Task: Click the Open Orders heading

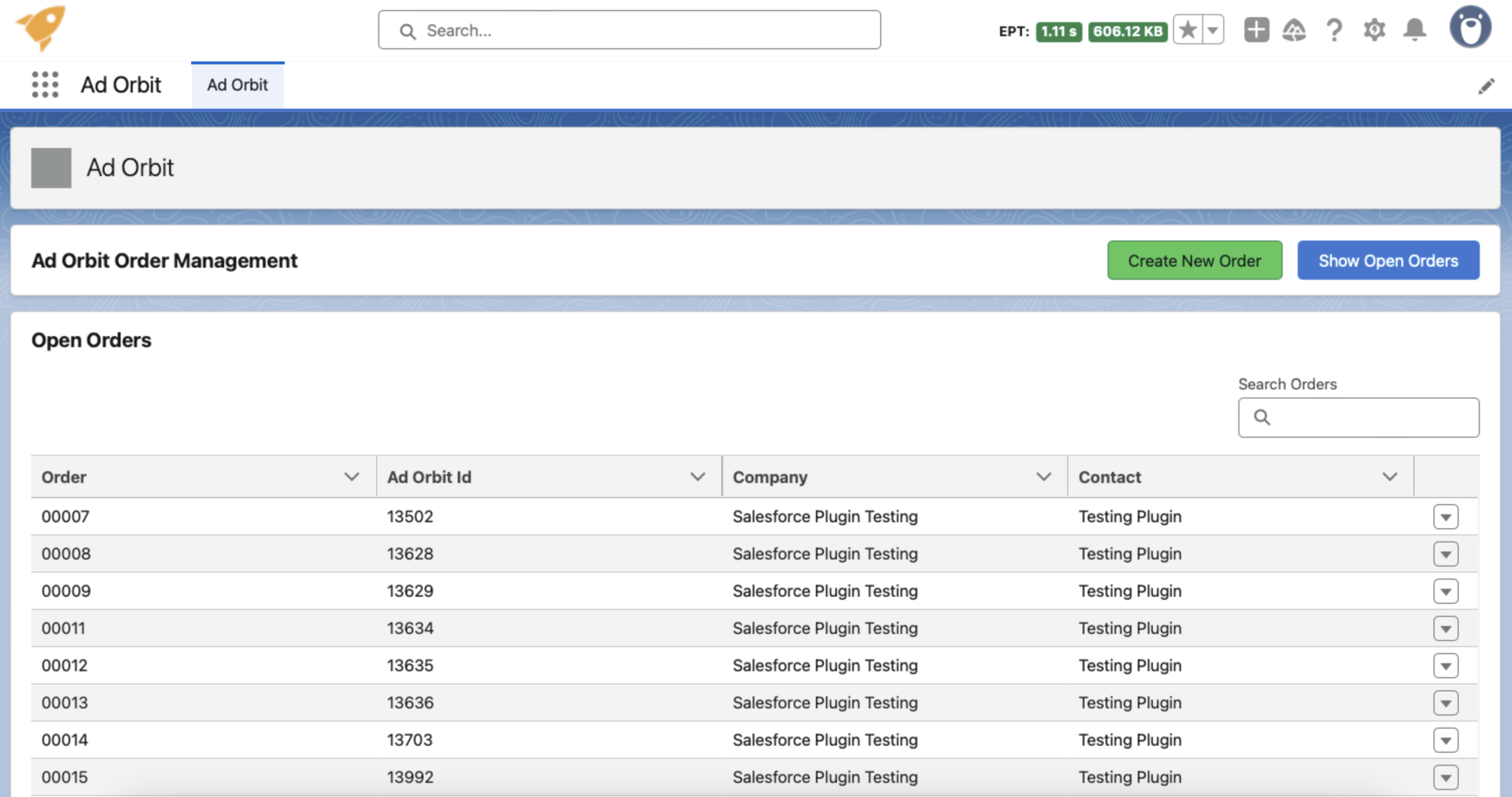Action: coord(92,340)
